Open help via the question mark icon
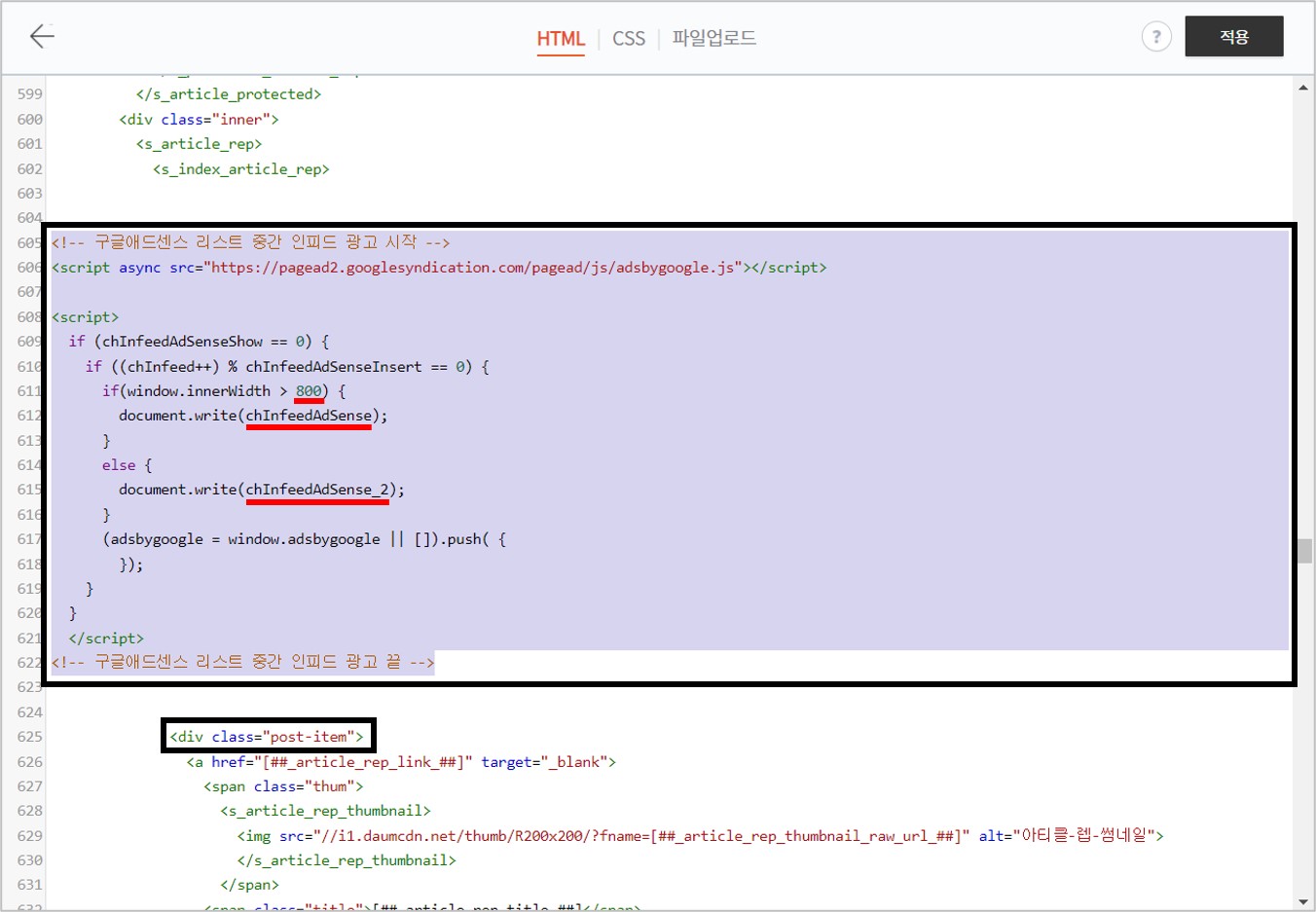The height and width of the screenshot is (912, 1316). pyautogui.click(x=1155, y=37)
